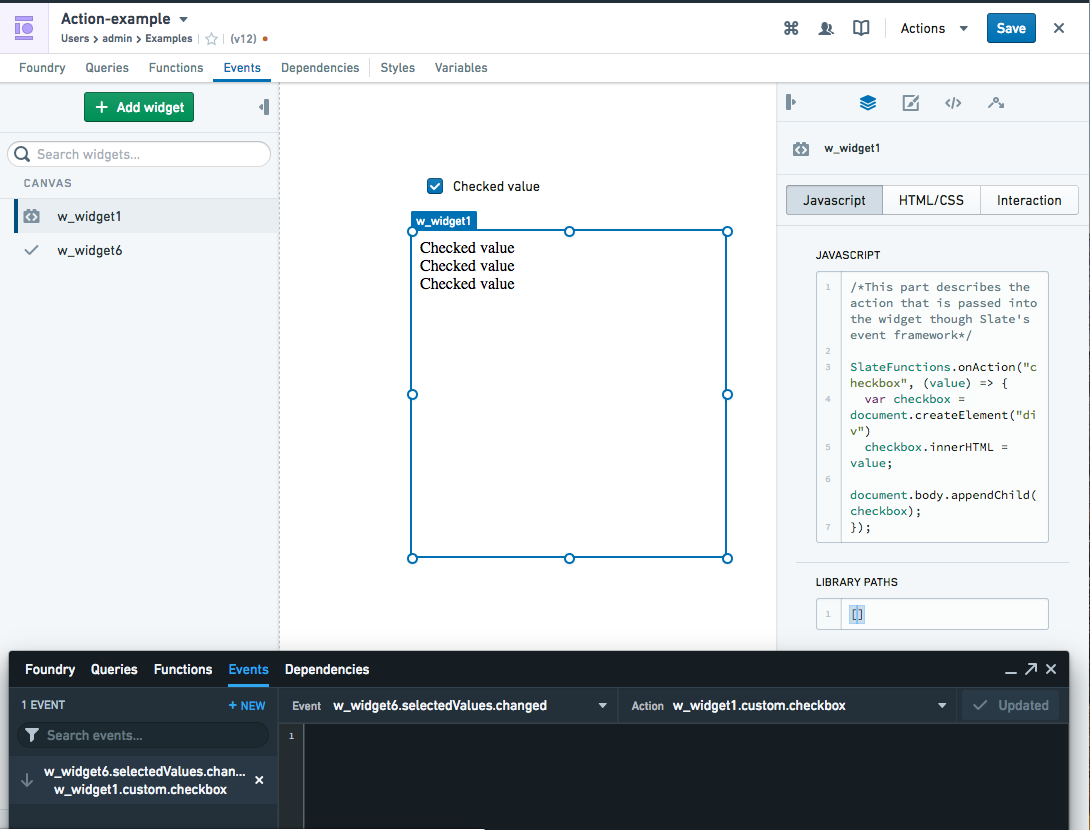1090x830 pixels.
Task: Click the top-right resize handle of w_widget1
Action: click(x=727, y=231)
